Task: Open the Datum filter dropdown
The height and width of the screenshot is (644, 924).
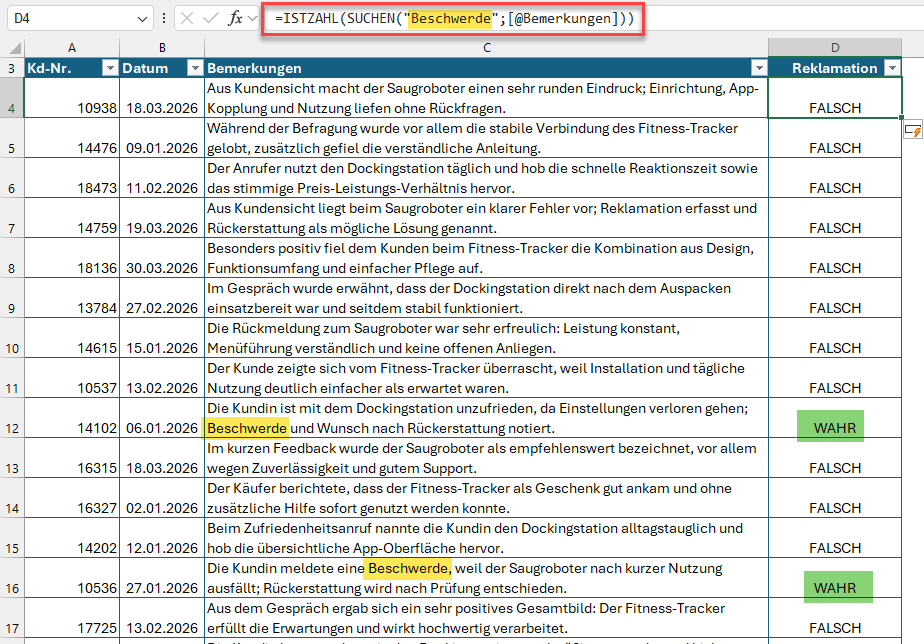Action: click(195, 68)
